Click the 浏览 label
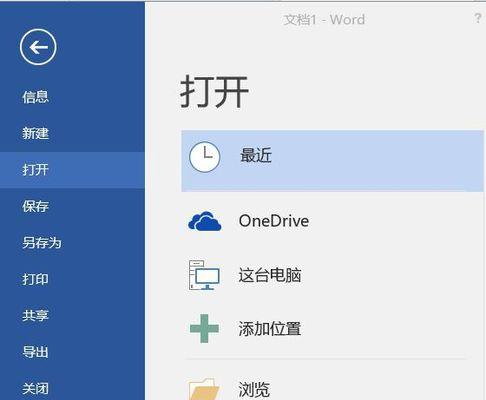 (254, 389)
